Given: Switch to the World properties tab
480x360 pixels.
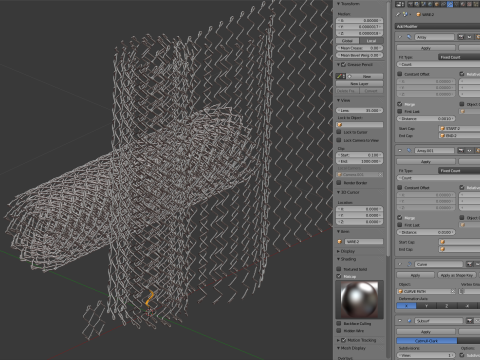Looking at the screenshot, I should (431, 4).
